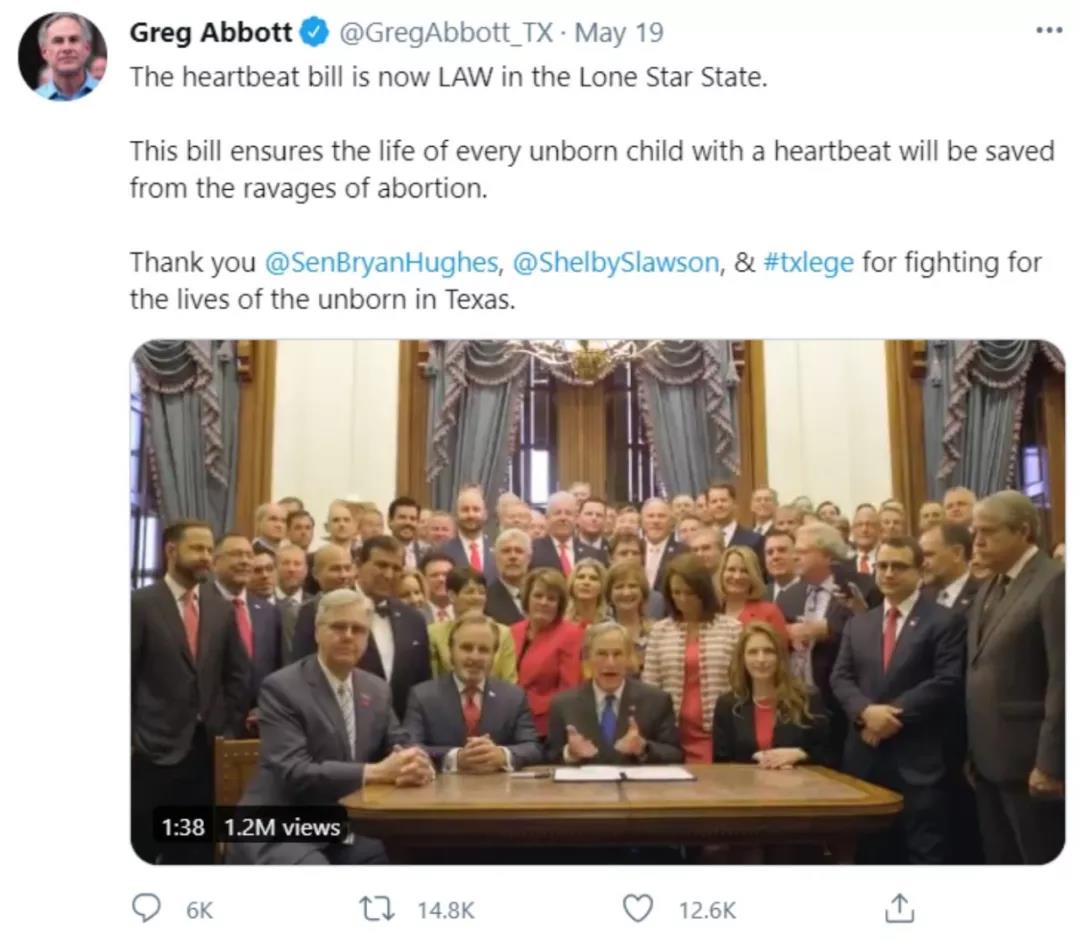Open the three-dot more options menu
1080x941 pixels.
1049,30
